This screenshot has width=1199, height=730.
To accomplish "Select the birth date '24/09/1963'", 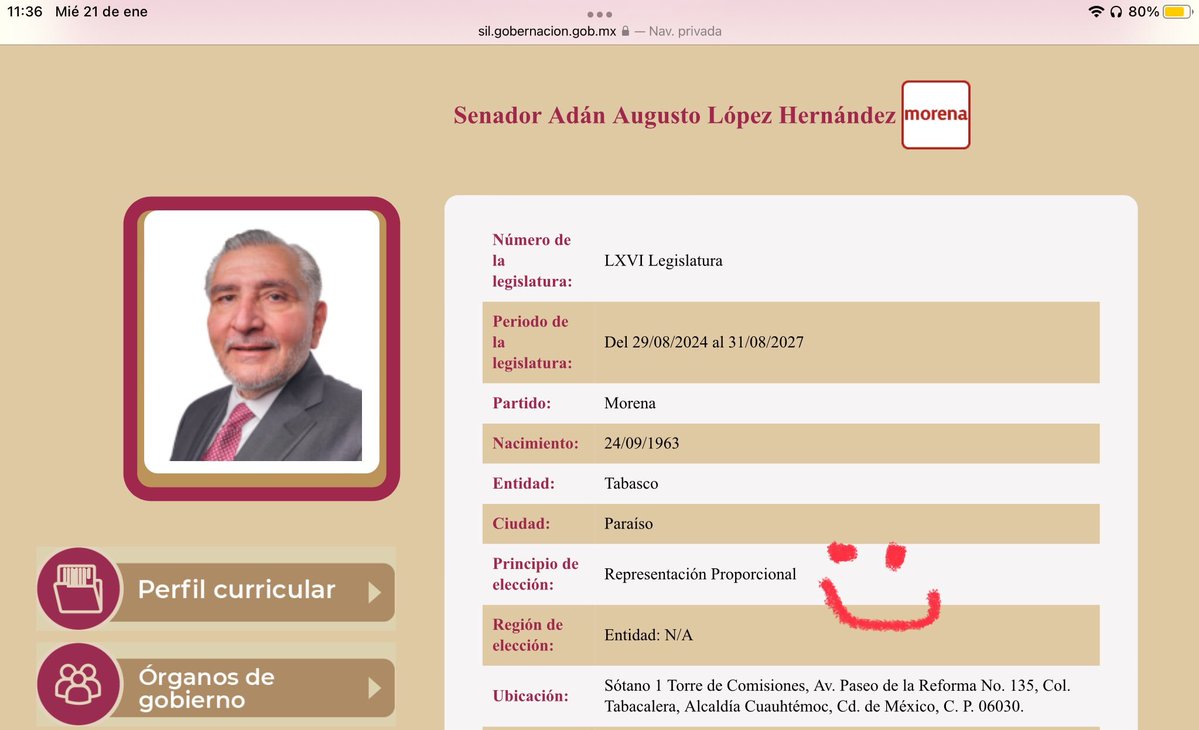I will [x=642, y=443].
